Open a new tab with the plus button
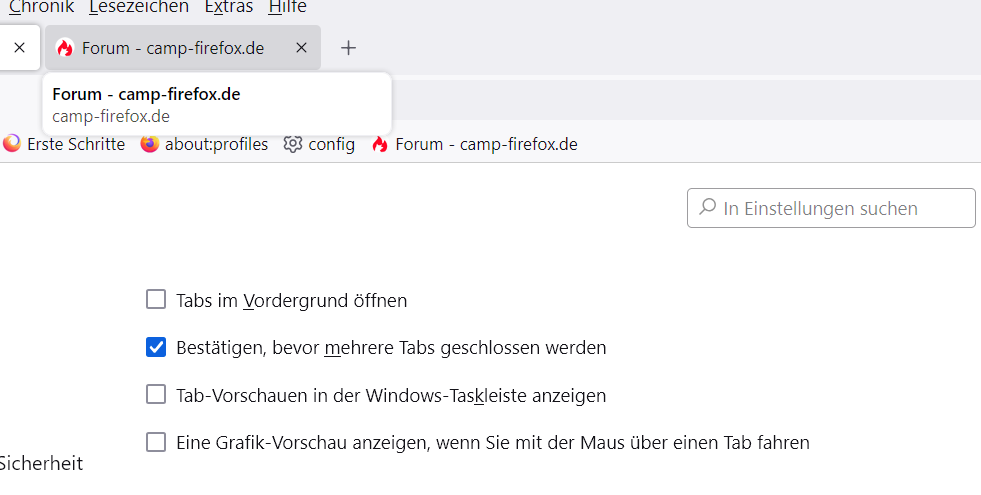 pos(348,48)
